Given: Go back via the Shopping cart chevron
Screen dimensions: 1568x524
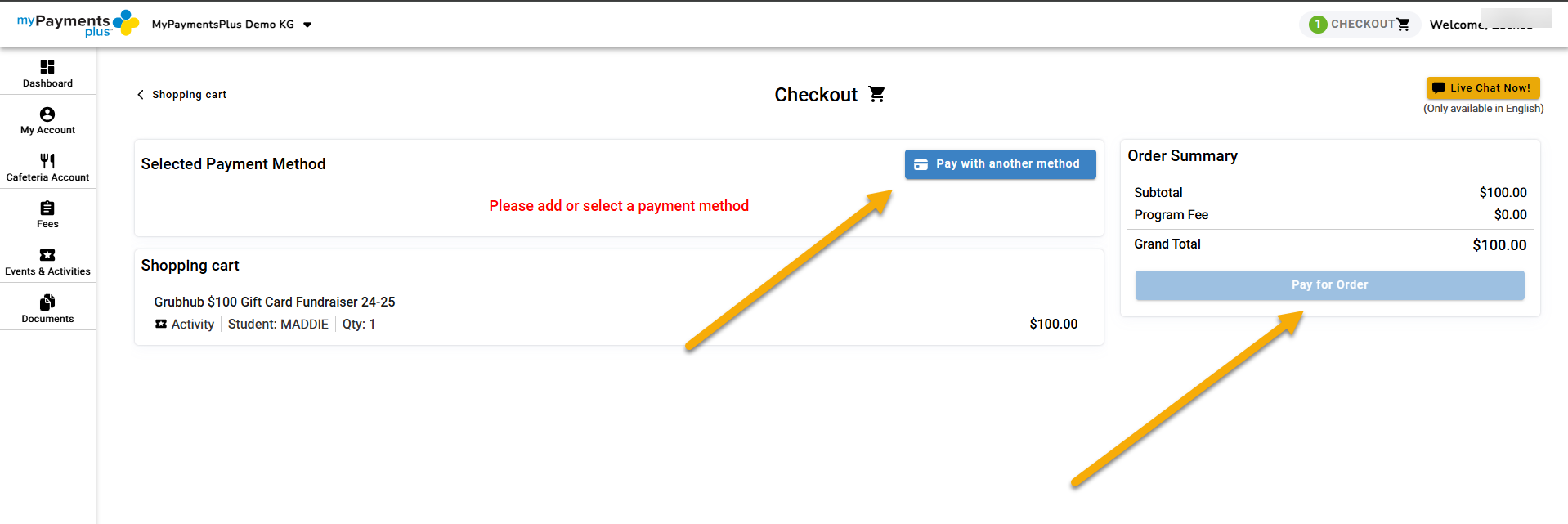Looking at the screenshot, I should [141, 95].
